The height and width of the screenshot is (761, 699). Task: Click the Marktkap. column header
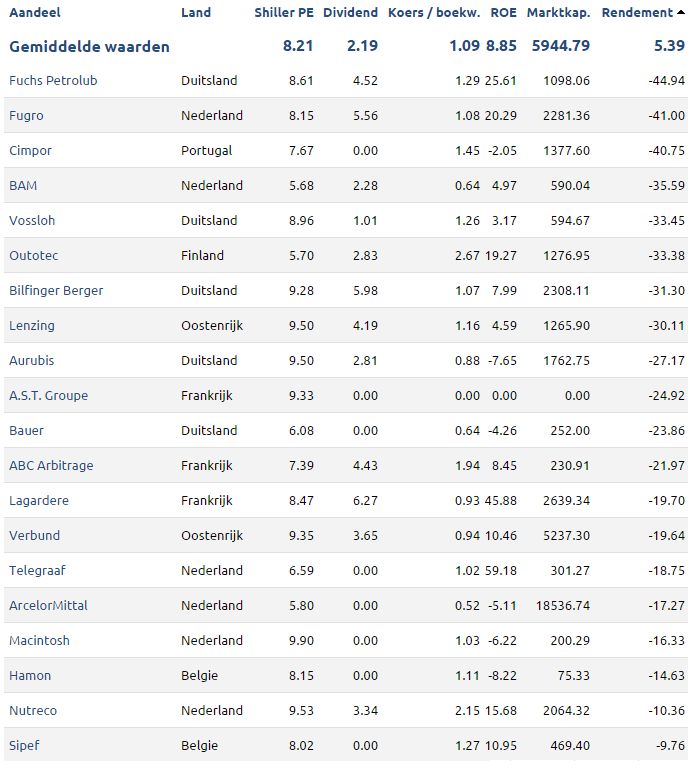(x=559, y=13)
